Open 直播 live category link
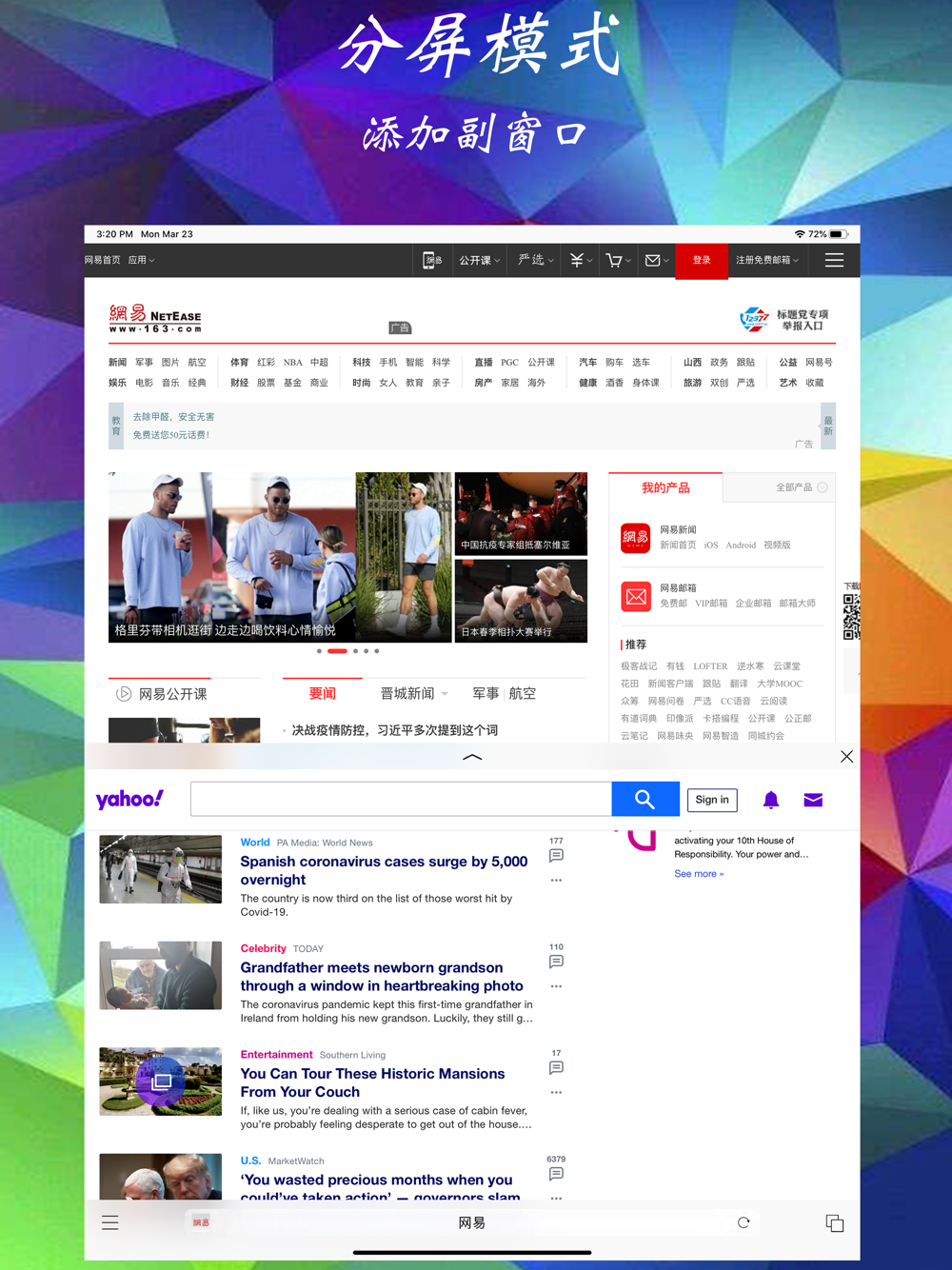 tap(484, 363)
